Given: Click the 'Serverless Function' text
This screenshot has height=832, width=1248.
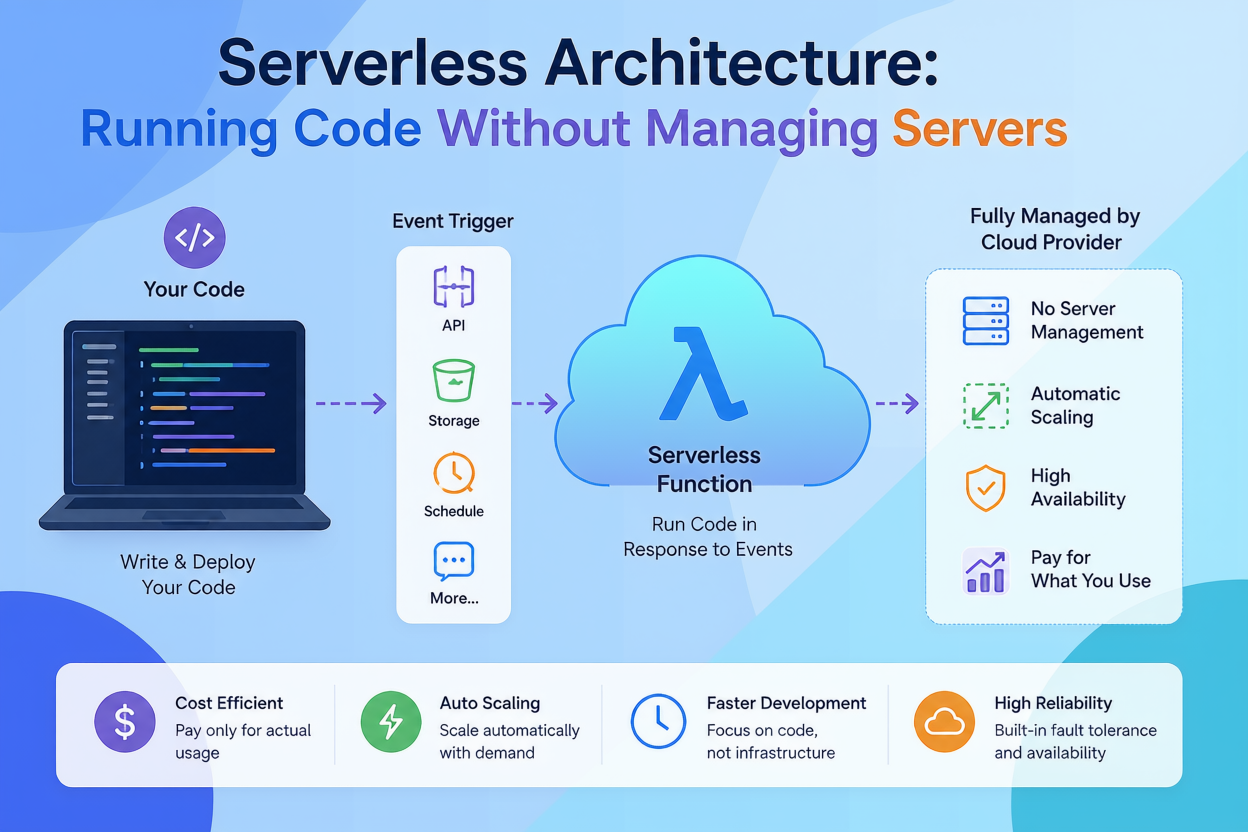Looking at the screenshot, I should point(704,469).
